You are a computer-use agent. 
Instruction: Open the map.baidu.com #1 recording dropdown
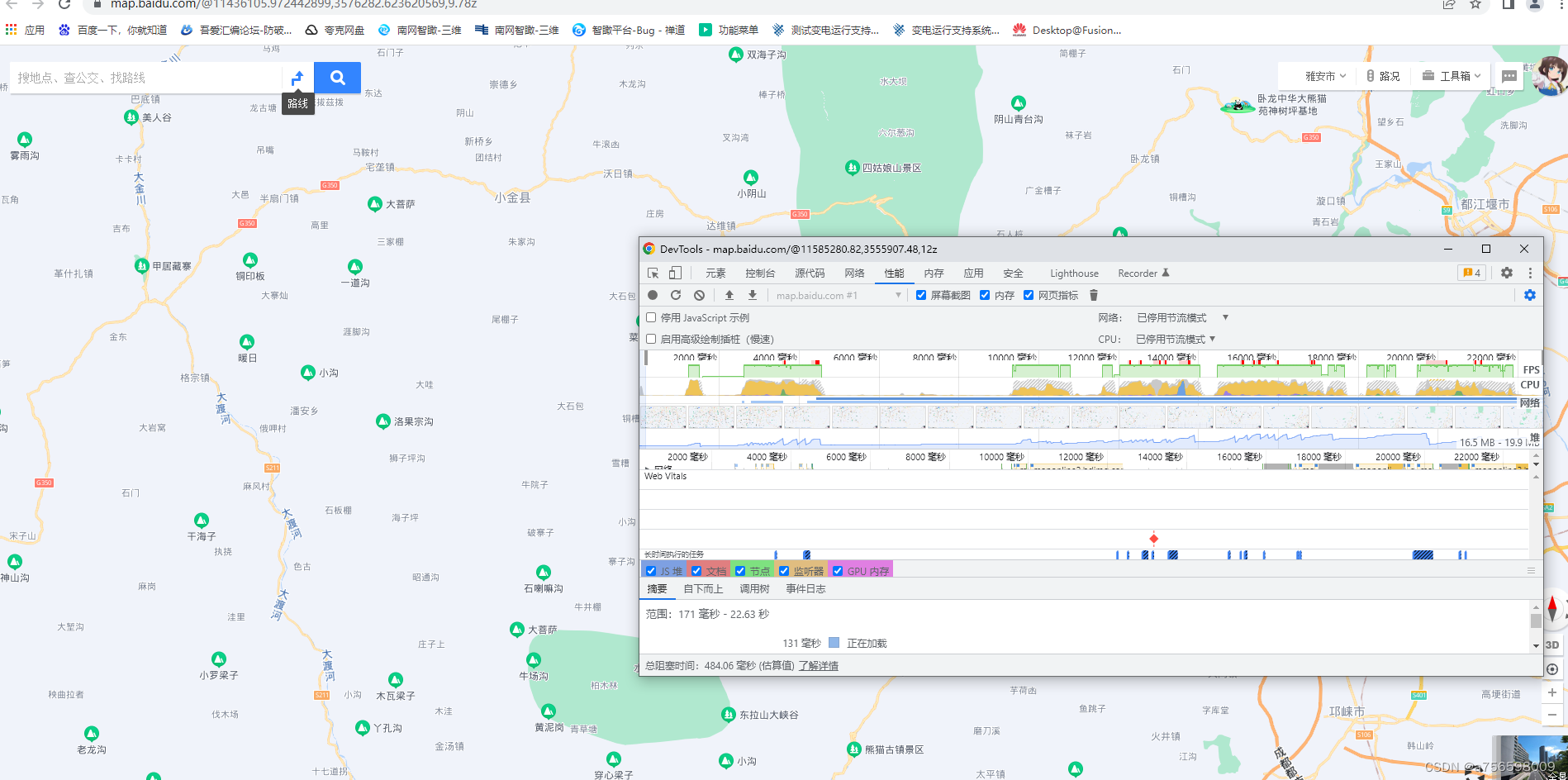[x=838, y=295]
